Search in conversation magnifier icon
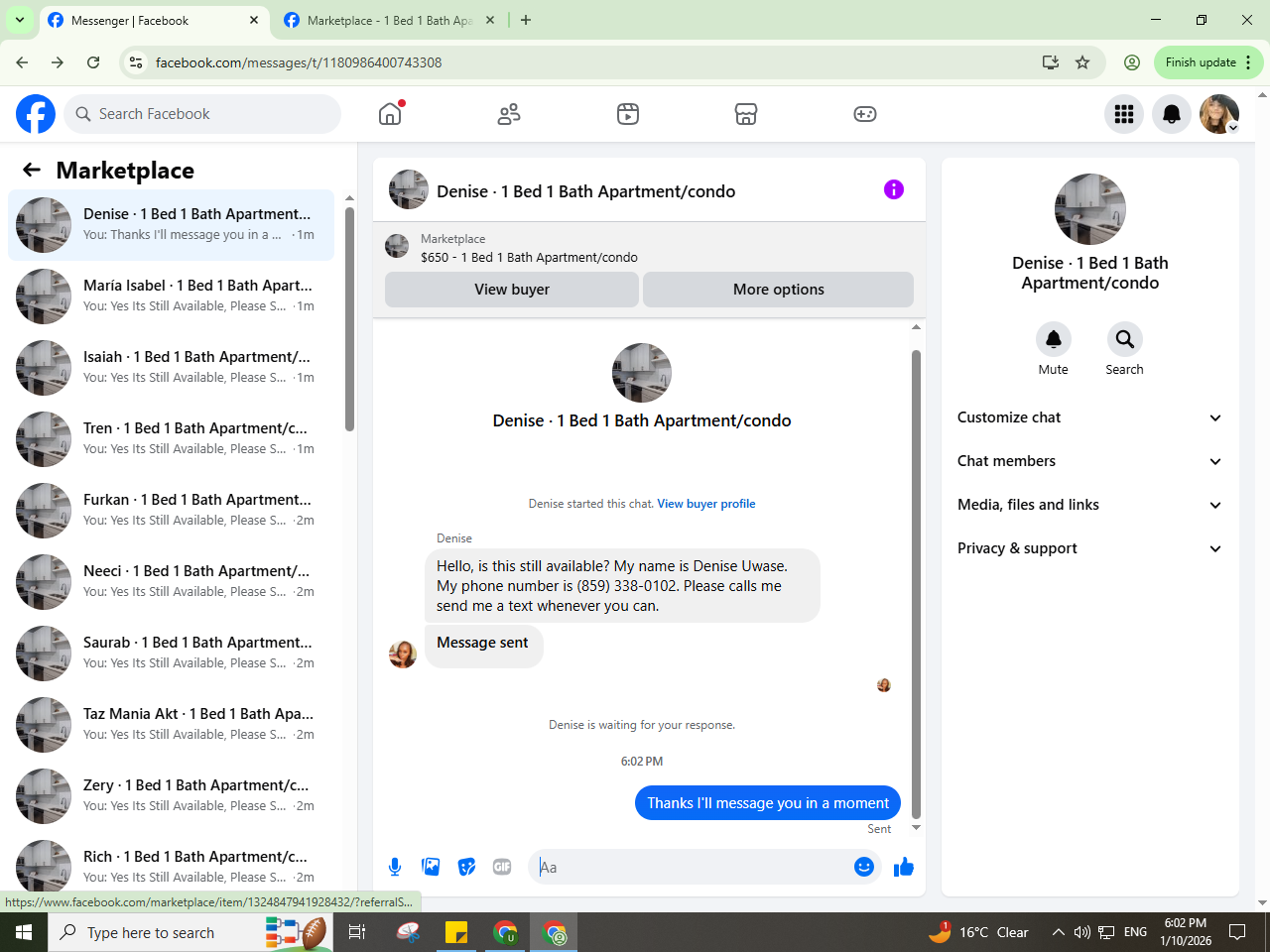The height and width of the screenshot is (952, 1270). tap(1125, 339)
